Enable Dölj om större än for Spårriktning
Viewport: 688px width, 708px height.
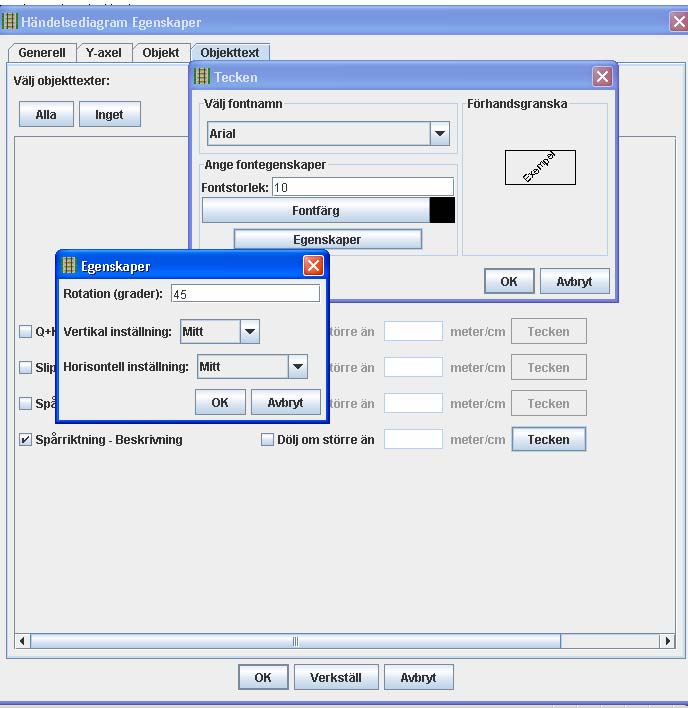(x=267, y=439)
